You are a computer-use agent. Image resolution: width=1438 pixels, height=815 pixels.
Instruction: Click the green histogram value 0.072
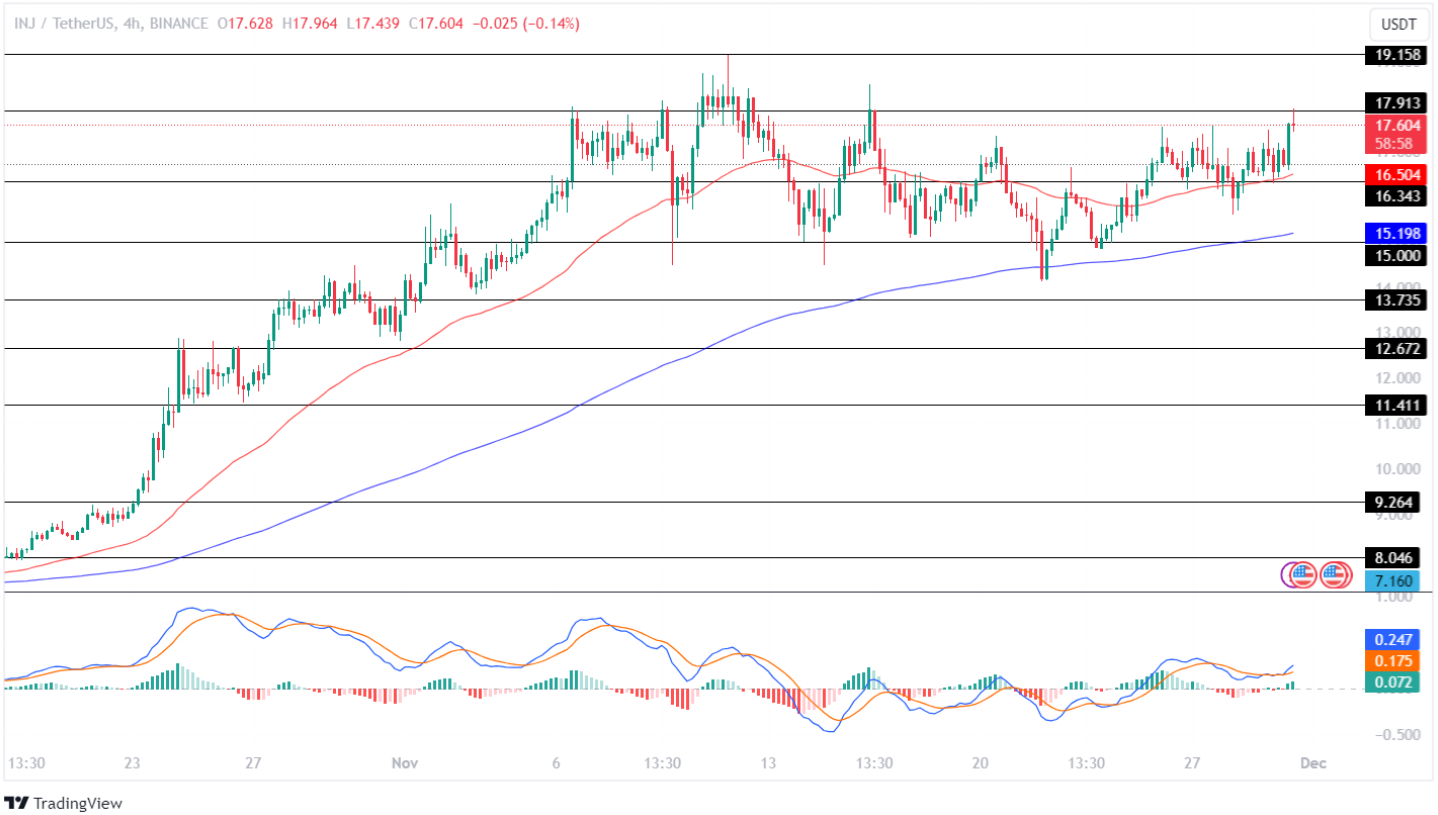pyautogui.click(x=1393, y=681)
